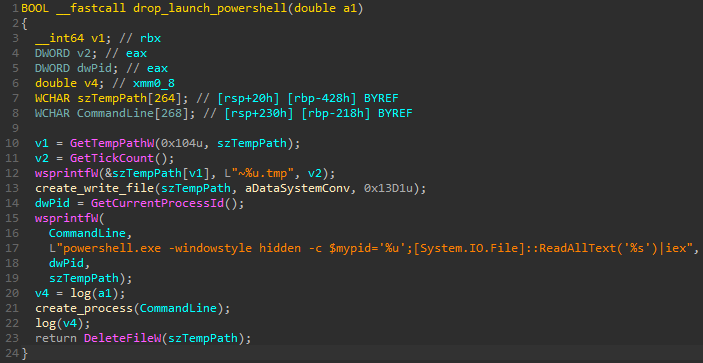Click the BOOL return type keyword
703x363 pixels.
pos(35,9)
